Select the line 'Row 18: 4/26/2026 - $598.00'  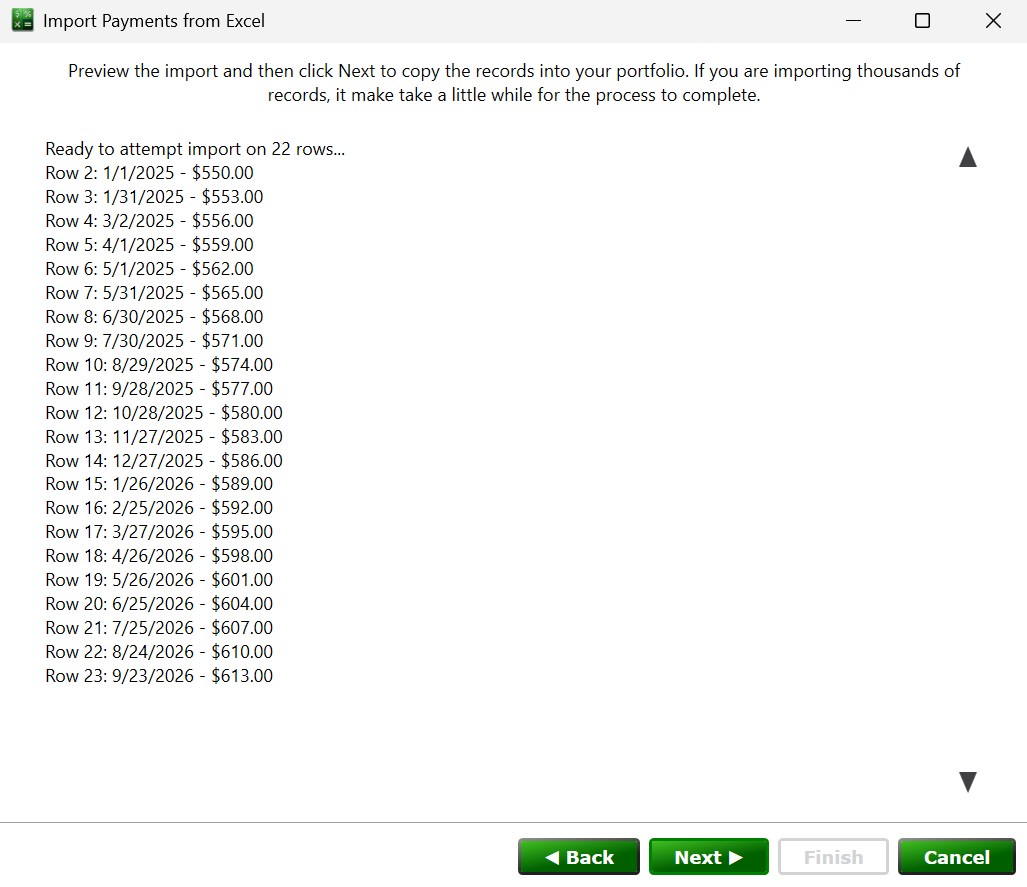click(x=159, y=556)
